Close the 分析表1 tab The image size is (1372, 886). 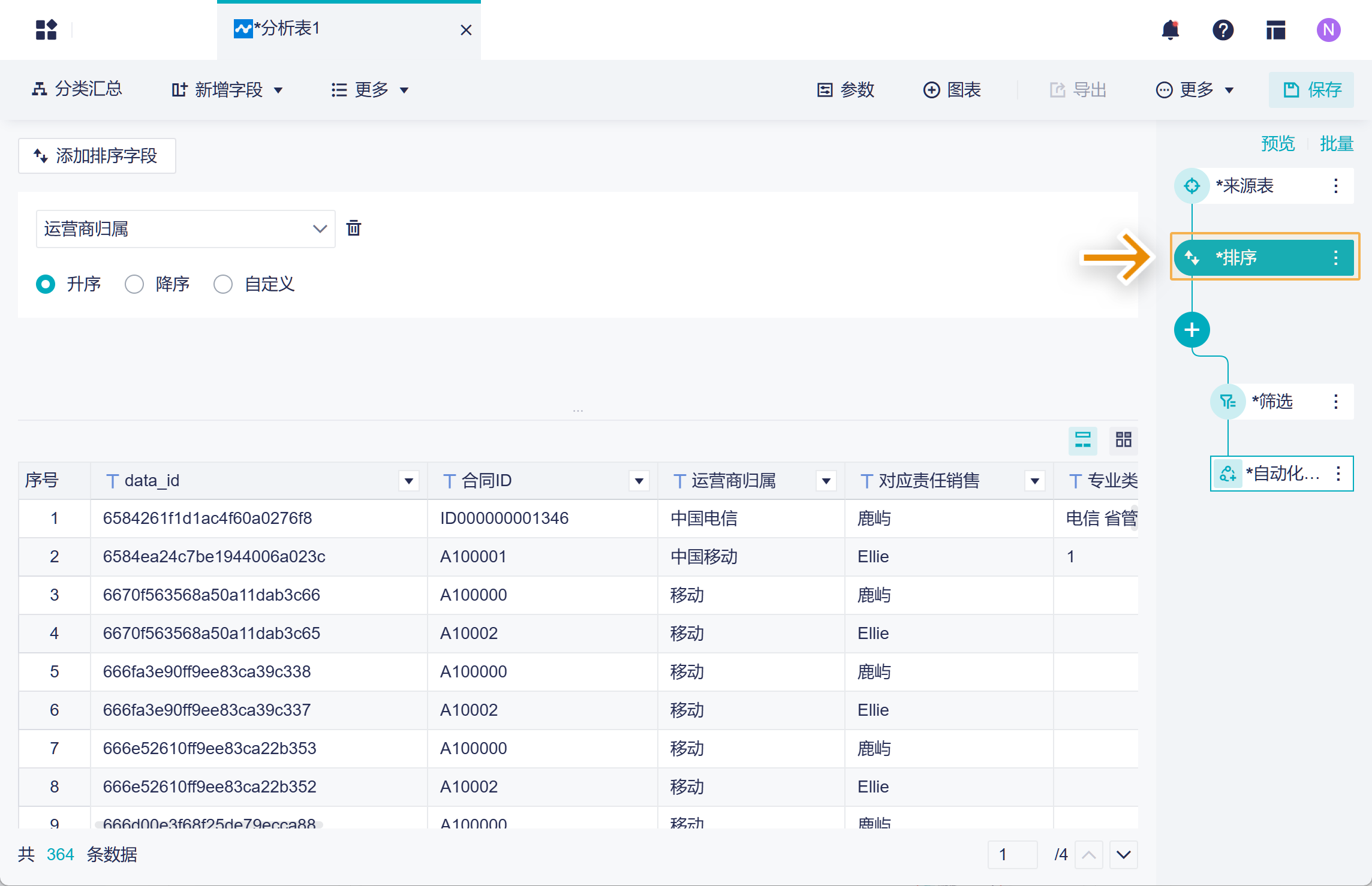tap(466, 30)
